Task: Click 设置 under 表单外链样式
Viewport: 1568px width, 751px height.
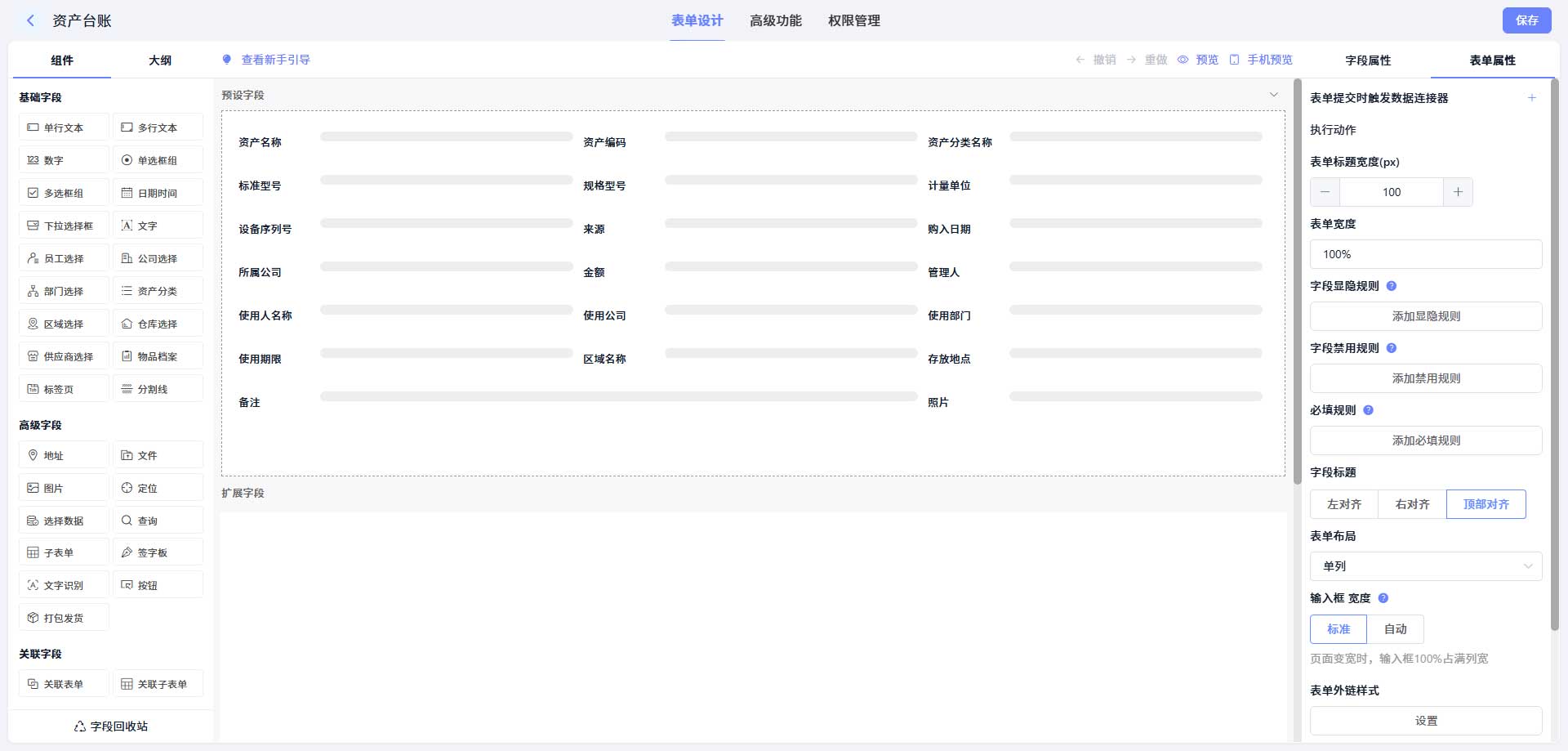Action: tap(1426, 721)
